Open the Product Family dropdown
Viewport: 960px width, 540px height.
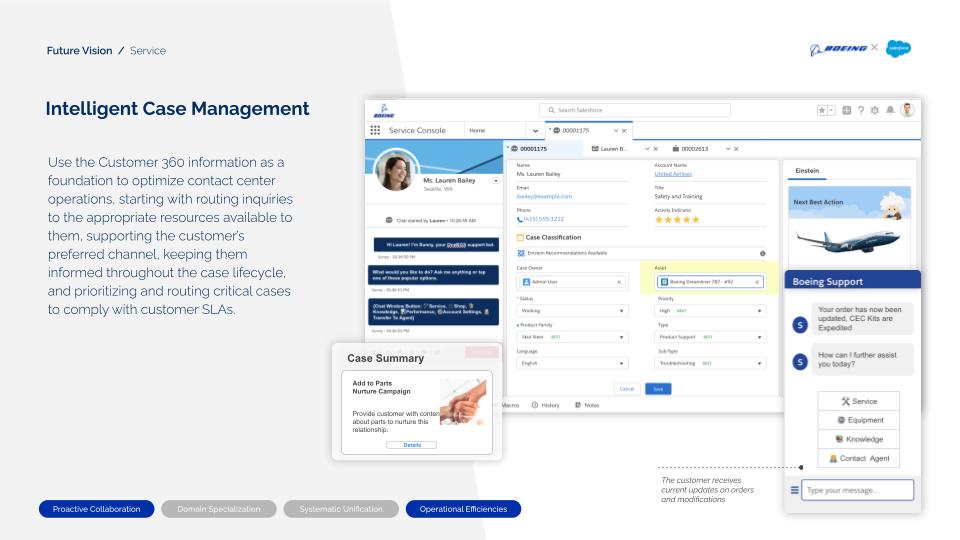pos(572,337)
